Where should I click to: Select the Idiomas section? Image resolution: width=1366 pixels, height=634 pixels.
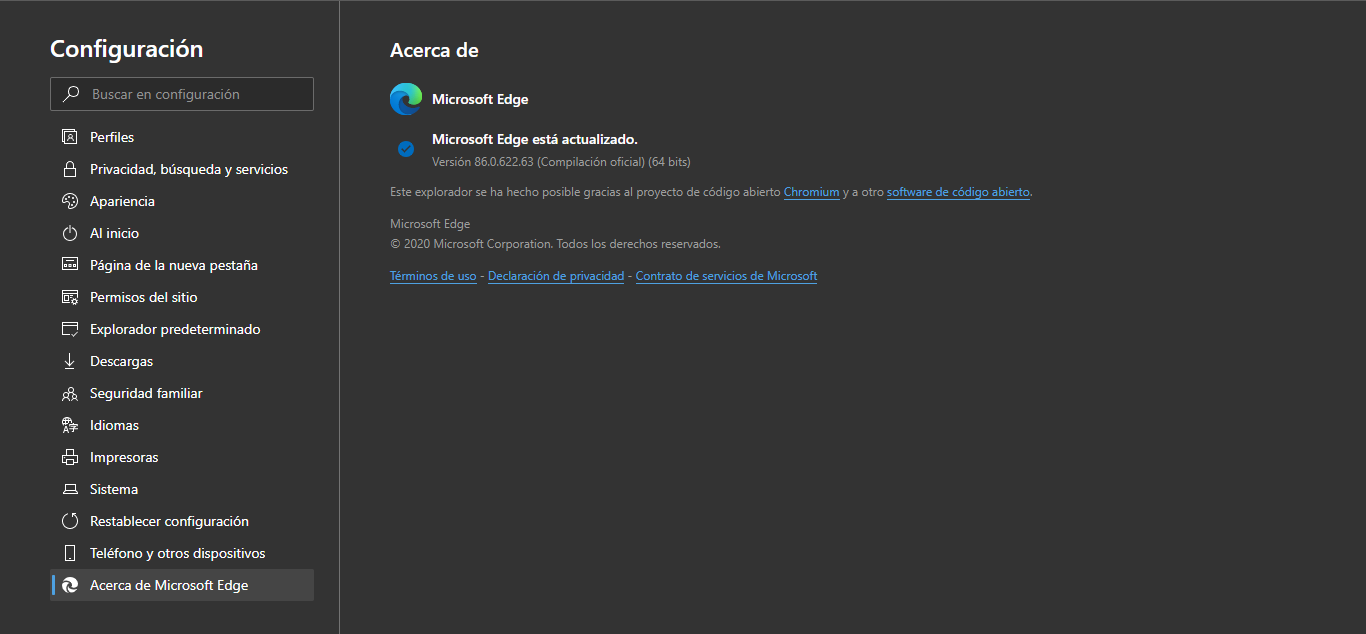[x=182, y=425]
